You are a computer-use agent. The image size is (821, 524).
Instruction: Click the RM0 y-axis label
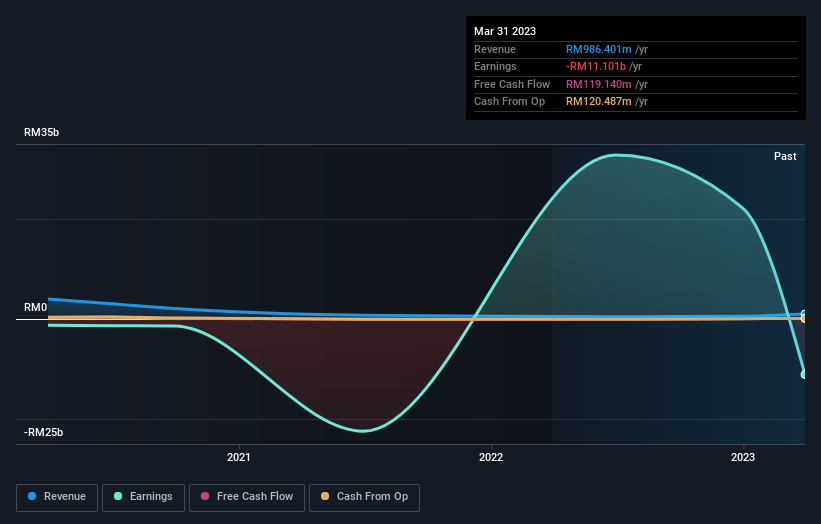click(36, 307)
